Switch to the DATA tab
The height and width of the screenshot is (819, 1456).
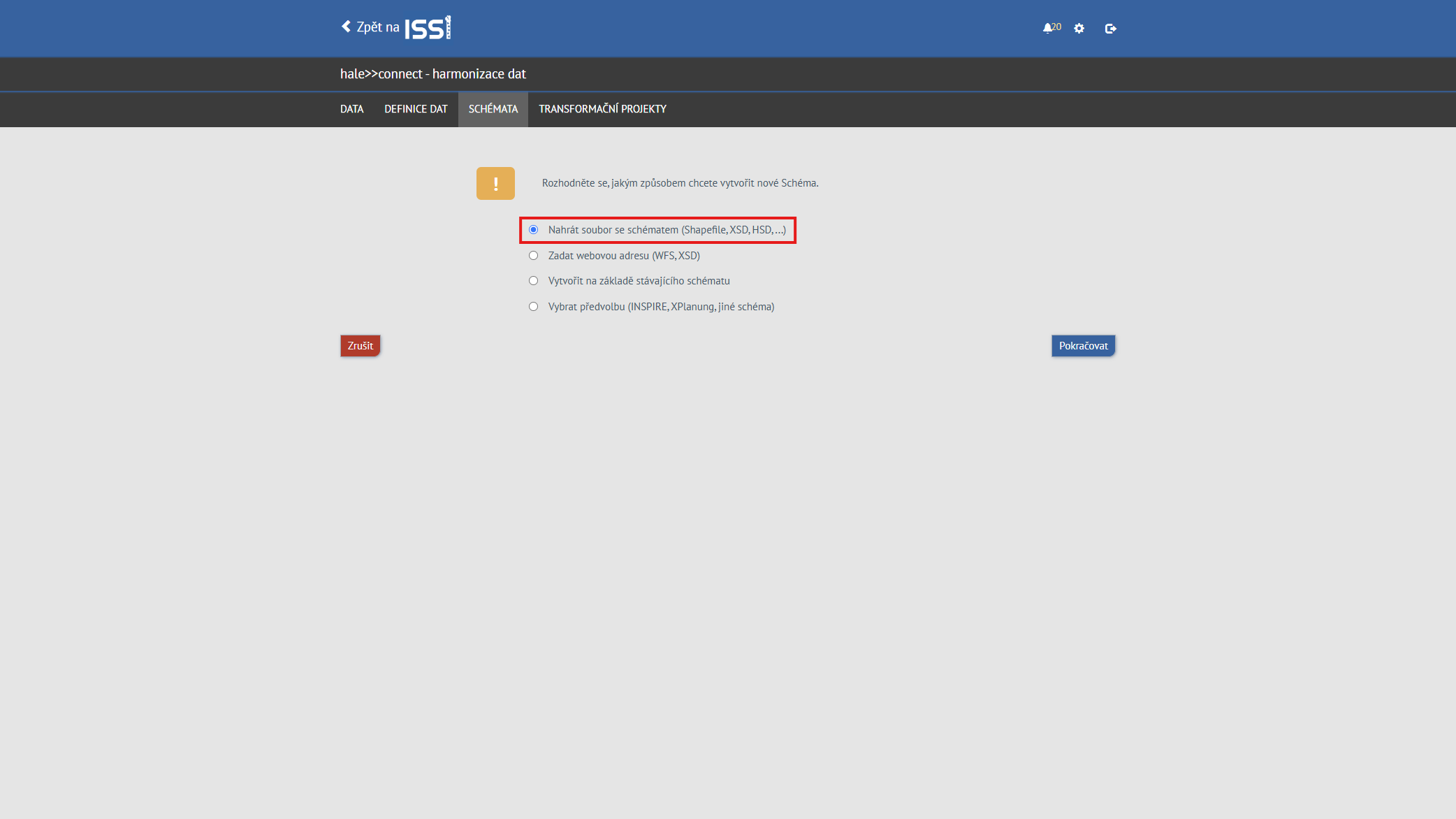pyautogui.click(x=351, y=109)
